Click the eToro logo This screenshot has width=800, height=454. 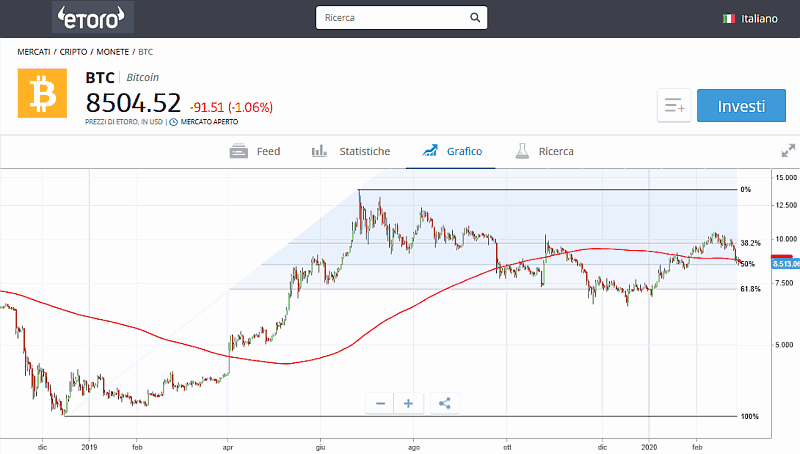point(91,18)
